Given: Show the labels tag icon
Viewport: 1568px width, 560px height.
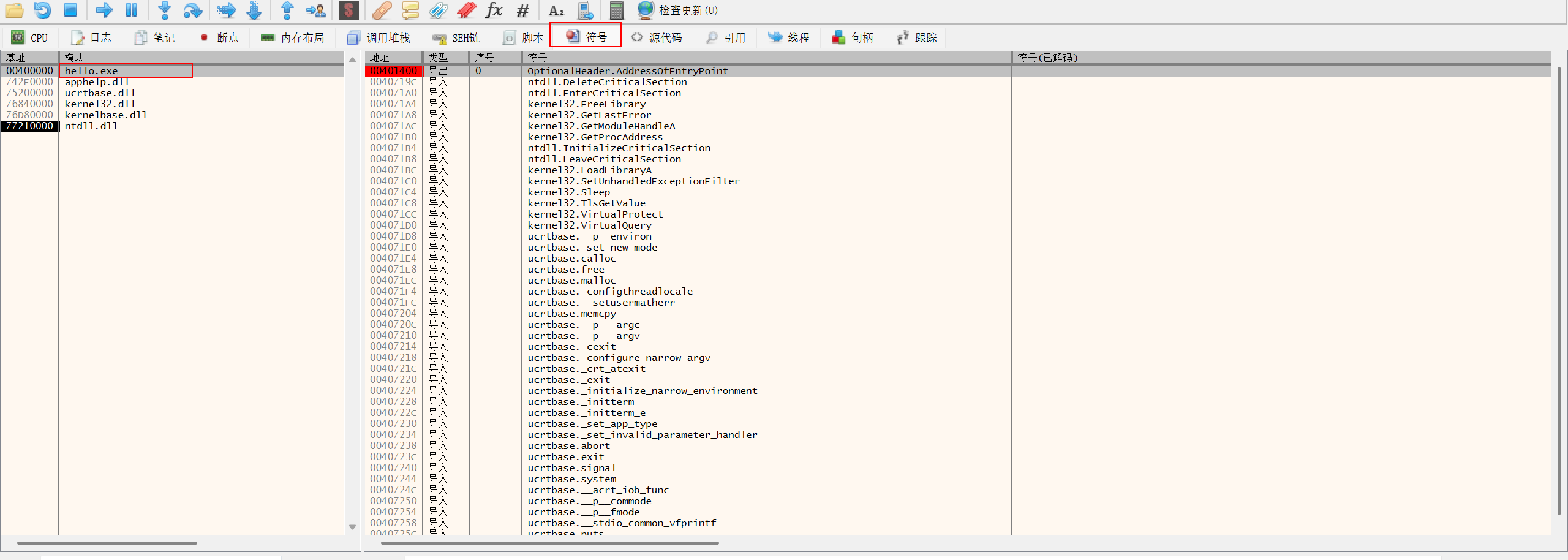Looking at the screenshot, I should (438, 10).
